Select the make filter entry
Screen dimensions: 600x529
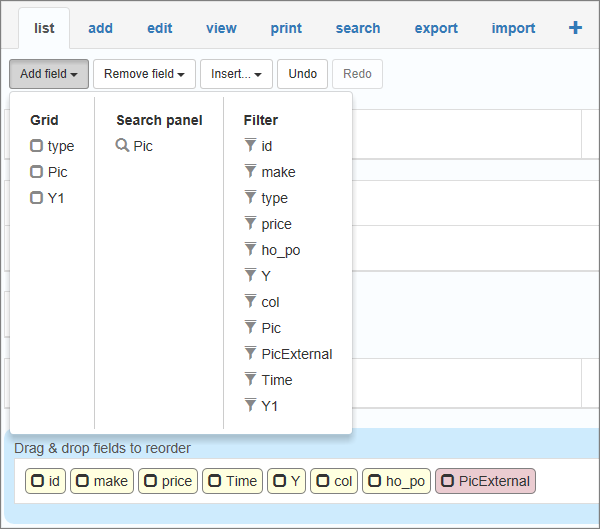click(x=278, y=172)
